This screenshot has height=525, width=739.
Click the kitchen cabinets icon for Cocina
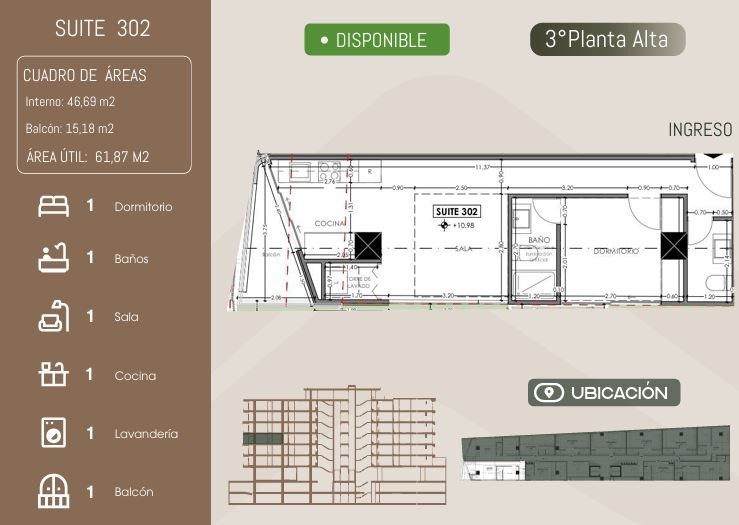(54, 374)
